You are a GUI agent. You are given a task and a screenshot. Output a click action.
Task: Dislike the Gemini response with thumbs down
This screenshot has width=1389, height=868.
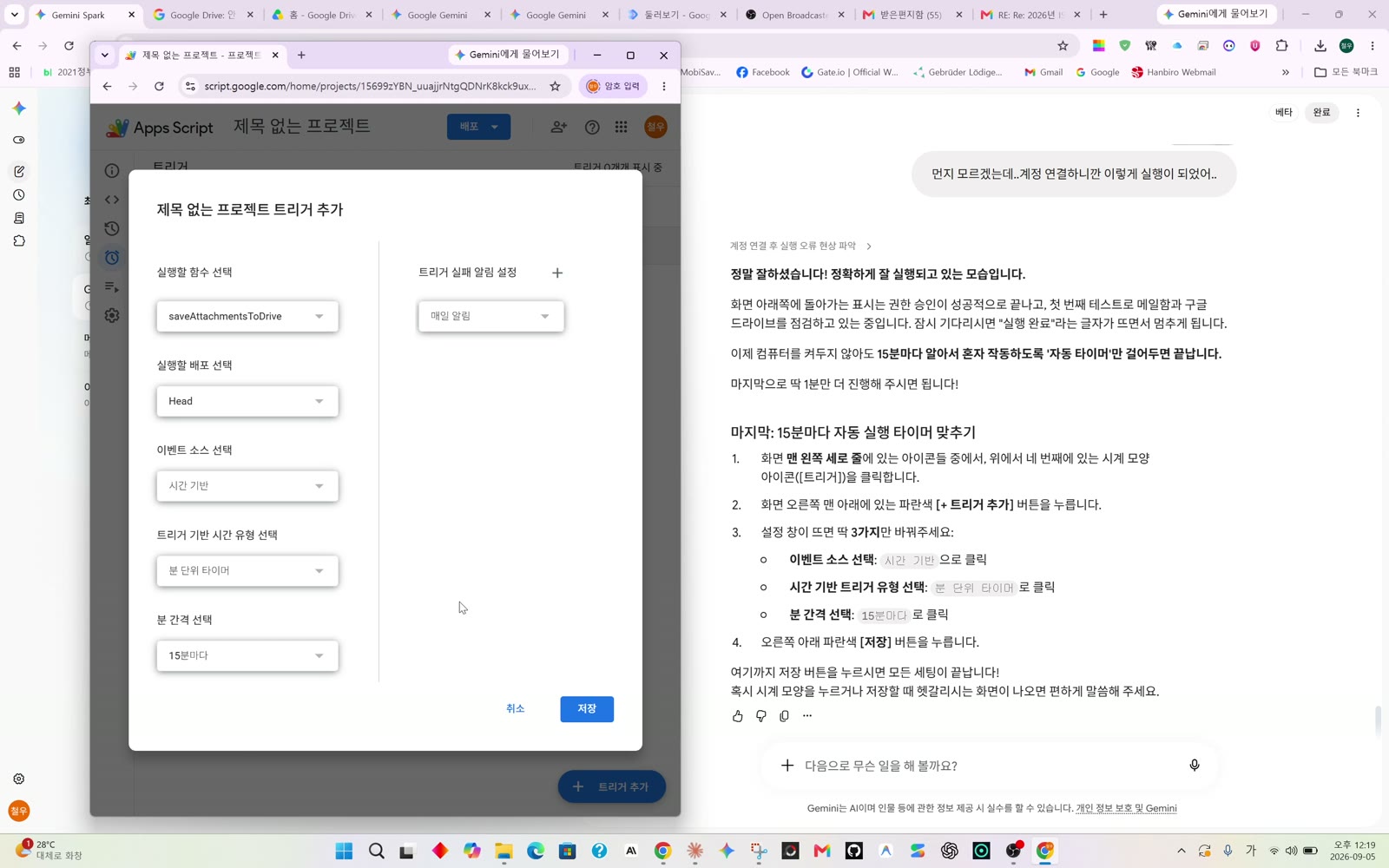coord(761,716)
